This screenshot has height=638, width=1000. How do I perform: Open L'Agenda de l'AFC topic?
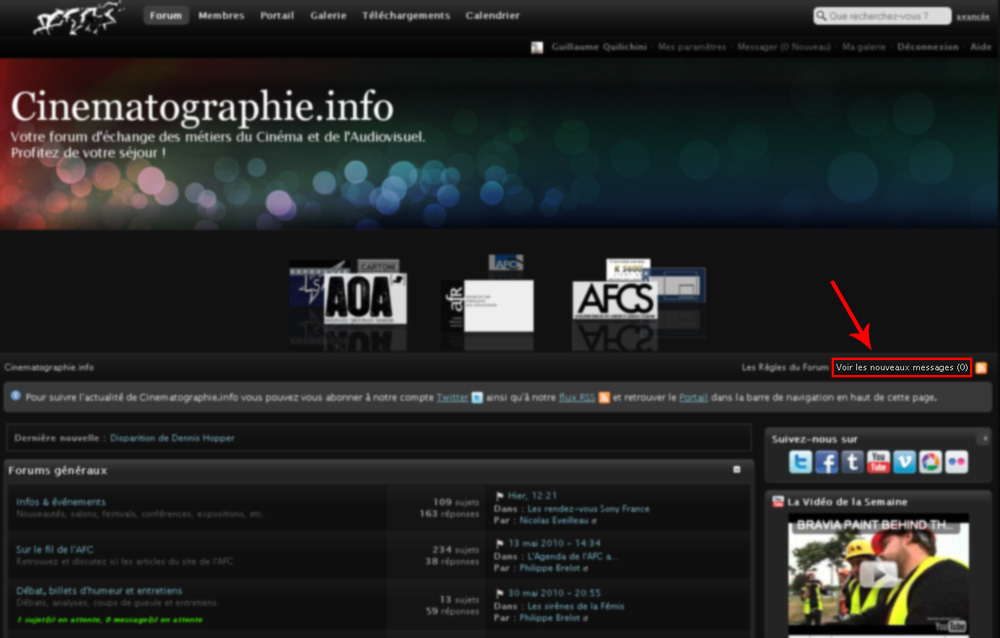(x=573, y=556)
